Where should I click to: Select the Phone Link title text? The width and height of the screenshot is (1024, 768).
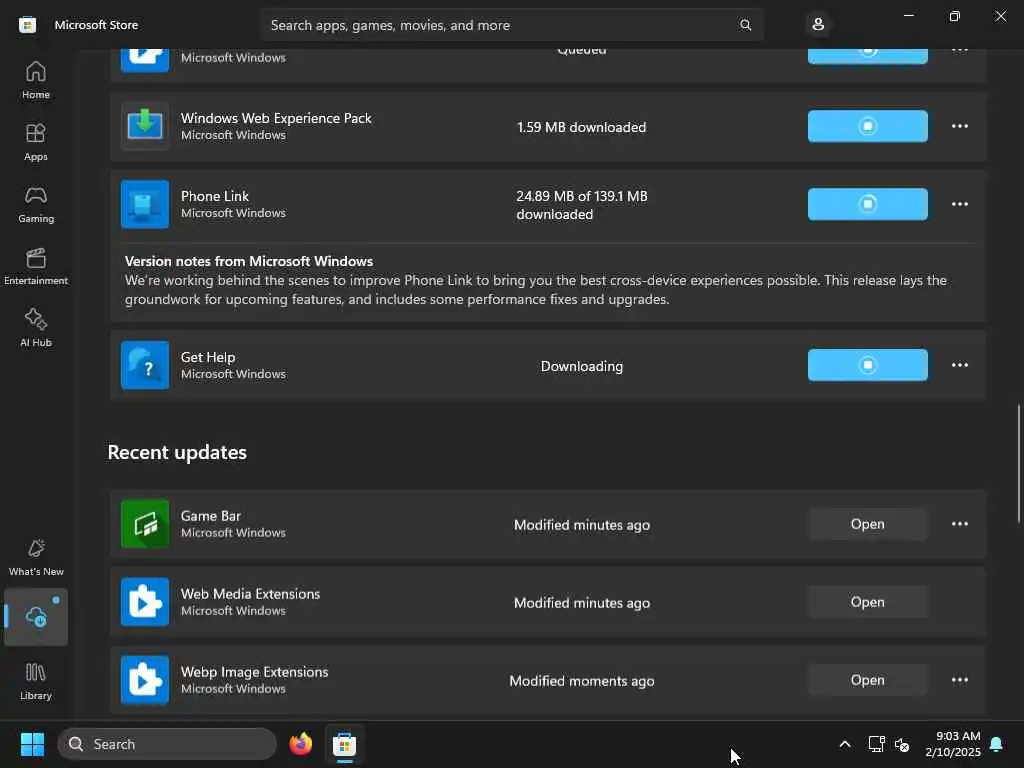(x=215, y=196)
